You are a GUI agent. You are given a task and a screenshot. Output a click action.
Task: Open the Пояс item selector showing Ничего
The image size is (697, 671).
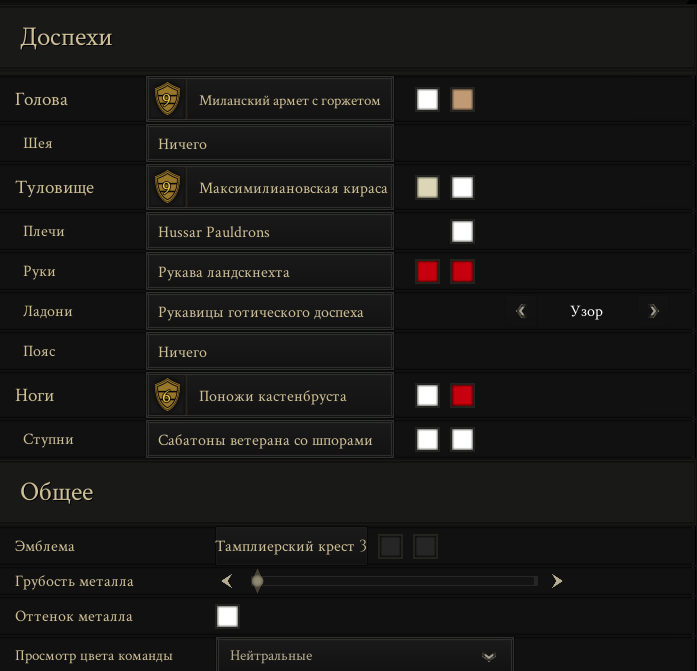[270, 351]
